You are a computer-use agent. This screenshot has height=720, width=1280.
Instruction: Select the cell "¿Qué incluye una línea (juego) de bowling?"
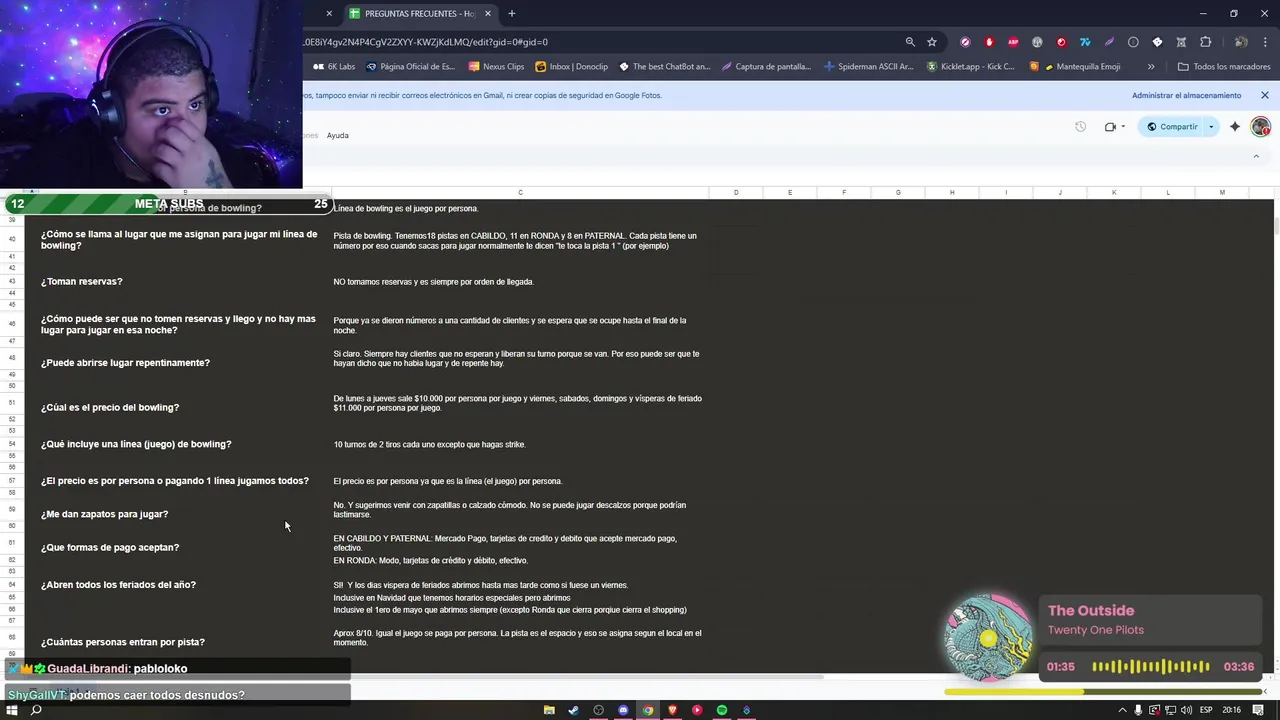136,444
